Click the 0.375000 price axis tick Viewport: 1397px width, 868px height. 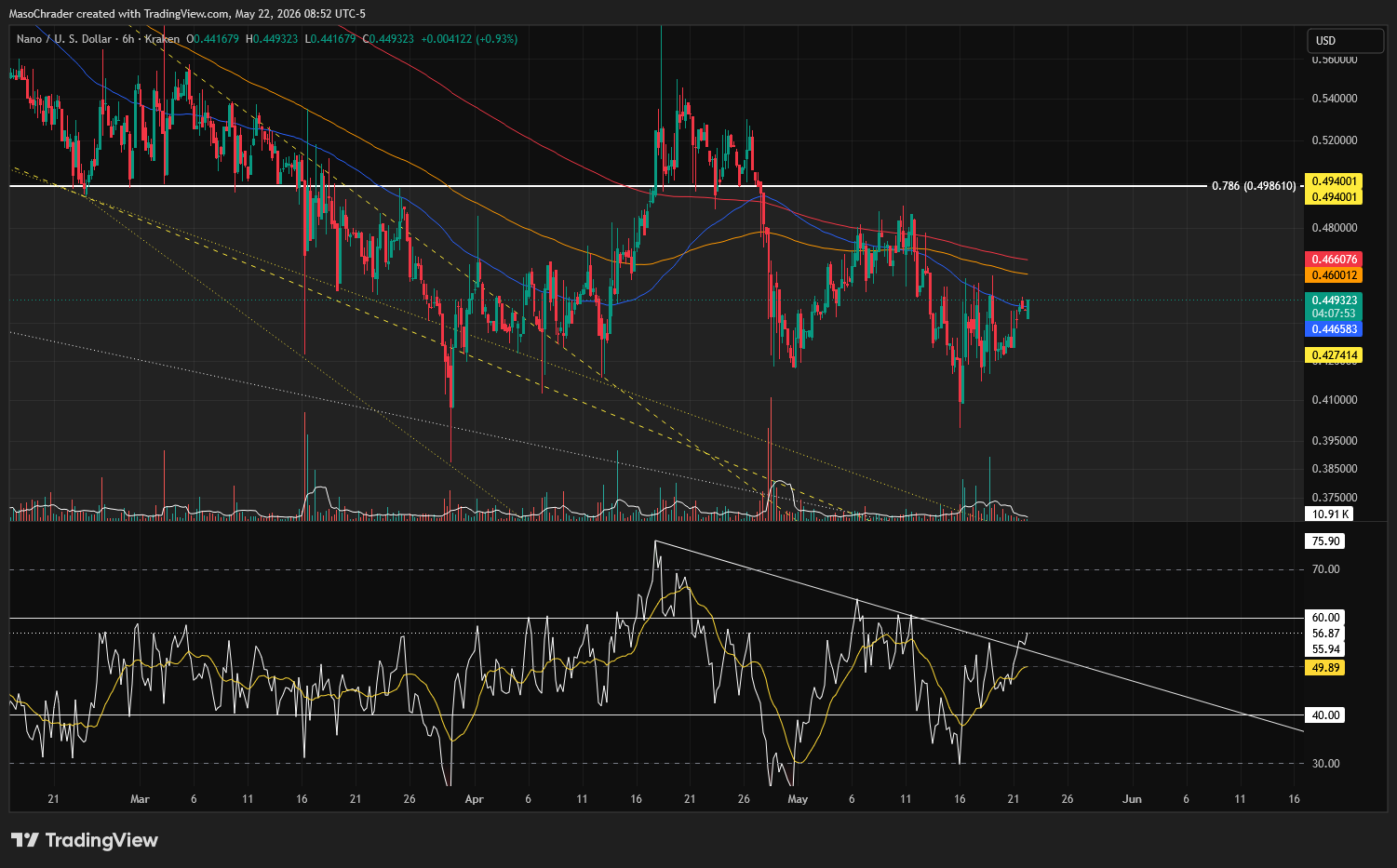point(1335,498)
